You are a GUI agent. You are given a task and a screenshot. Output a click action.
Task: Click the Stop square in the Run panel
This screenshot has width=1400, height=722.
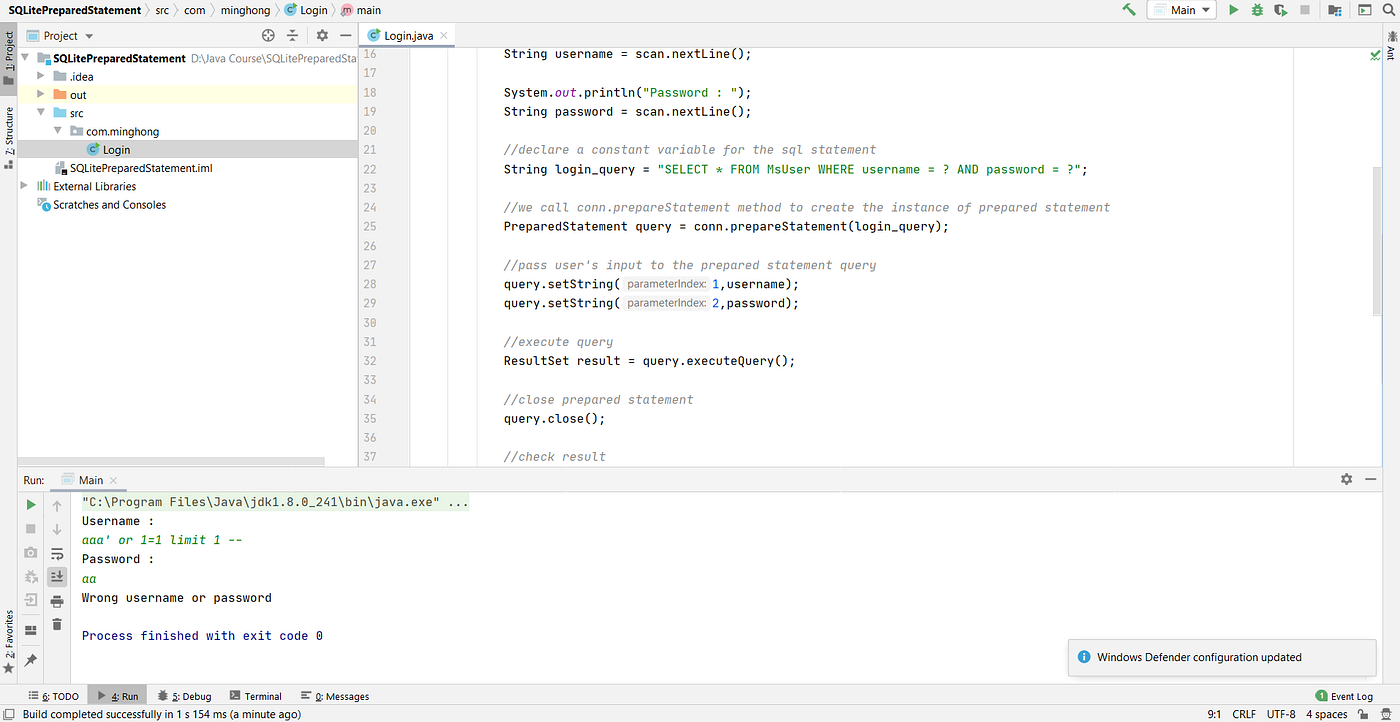click(x=31, y=529)
